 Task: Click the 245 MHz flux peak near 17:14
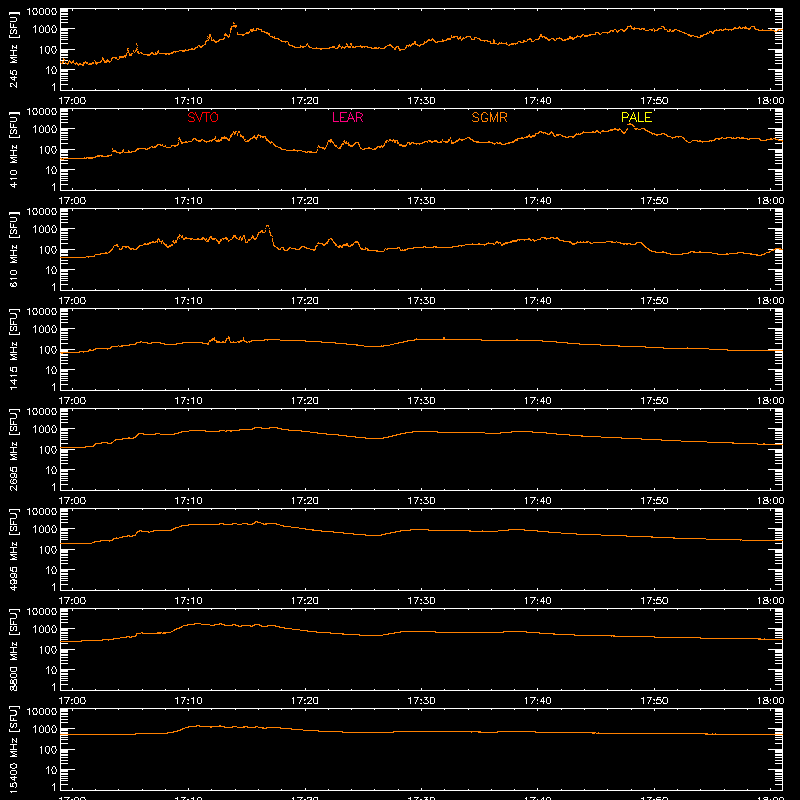coord(234,24)
